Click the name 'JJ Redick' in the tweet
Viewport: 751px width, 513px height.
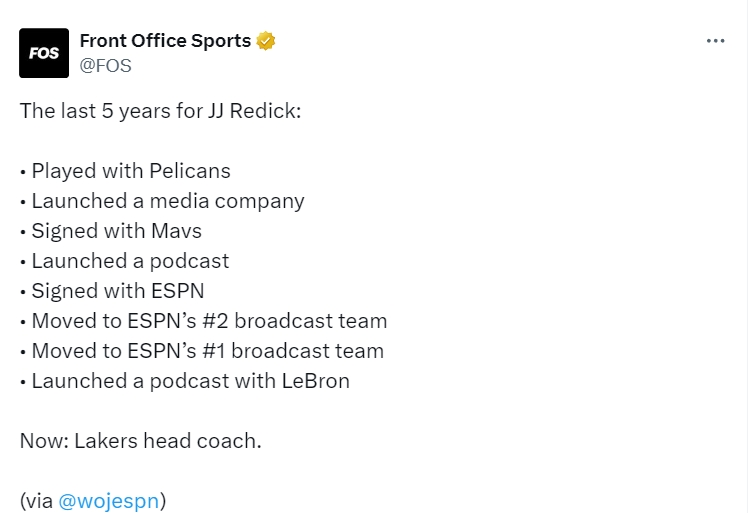click(257, 110)
